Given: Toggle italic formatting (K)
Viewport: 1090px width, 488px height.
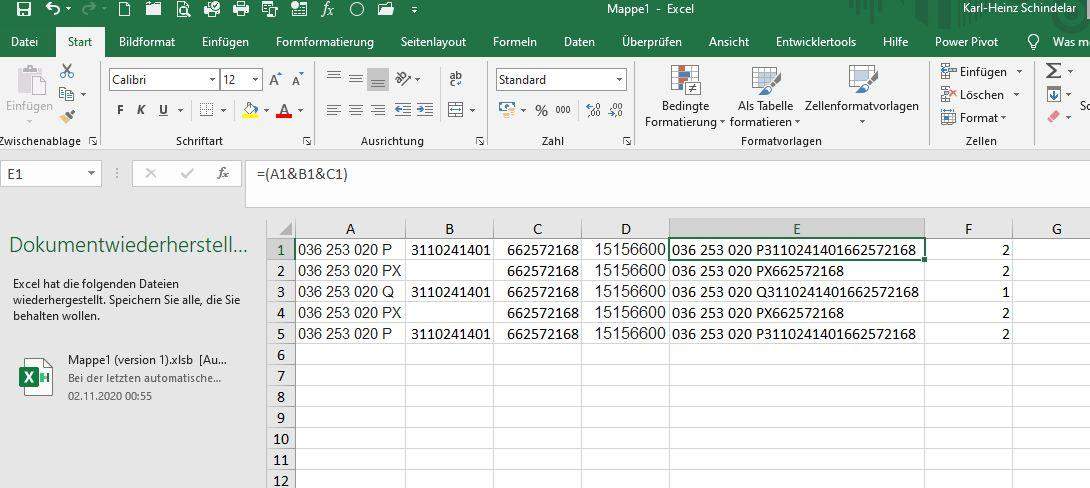Looking at the screenshot, I should 141,110.
